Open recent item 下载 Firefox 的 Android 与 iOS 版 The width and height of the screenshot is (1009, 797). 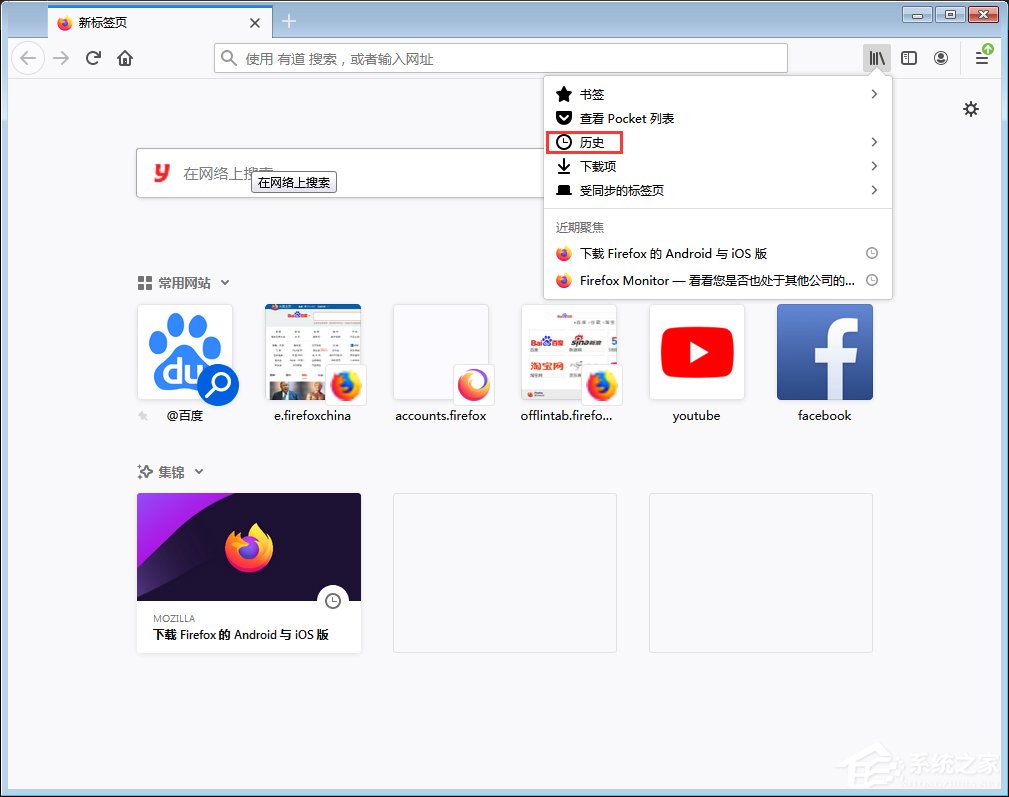click(717, 253)
